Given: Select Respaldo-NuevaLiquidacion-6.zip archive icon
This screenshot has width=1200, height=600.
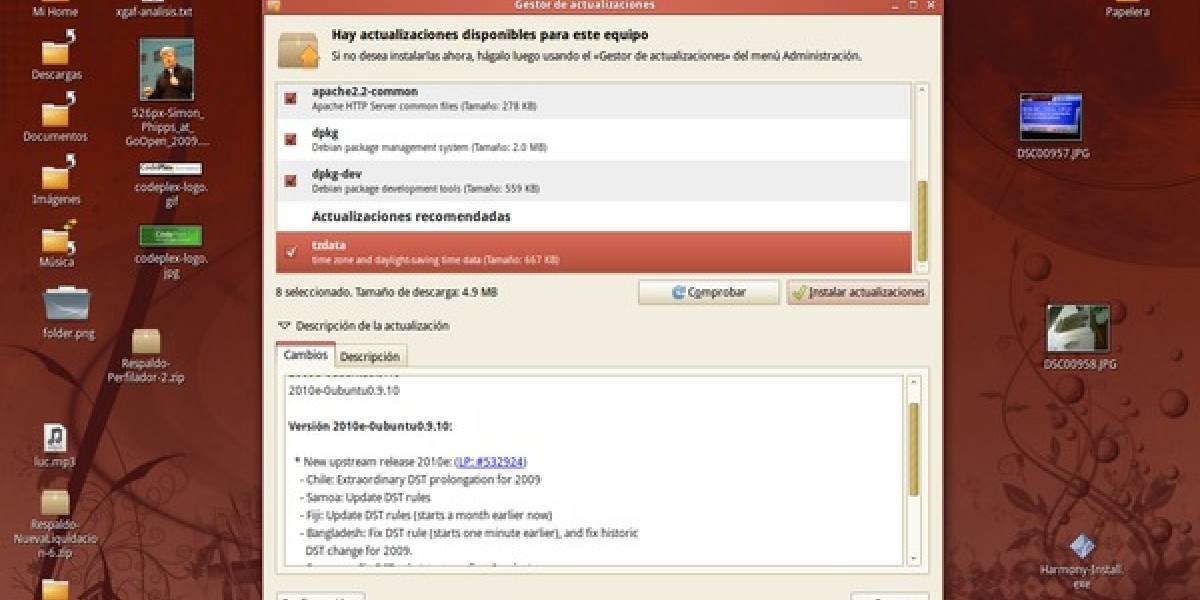Looking at the screenshot, I should [x=55, y=502].
